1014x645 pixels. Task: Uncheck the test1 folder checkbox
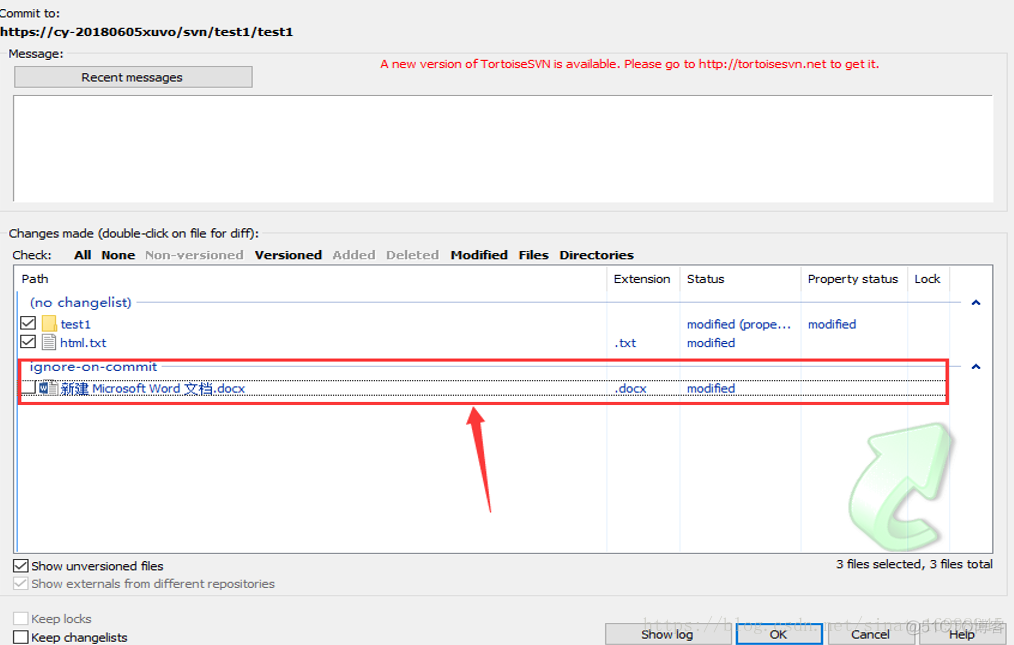[28, 323]
